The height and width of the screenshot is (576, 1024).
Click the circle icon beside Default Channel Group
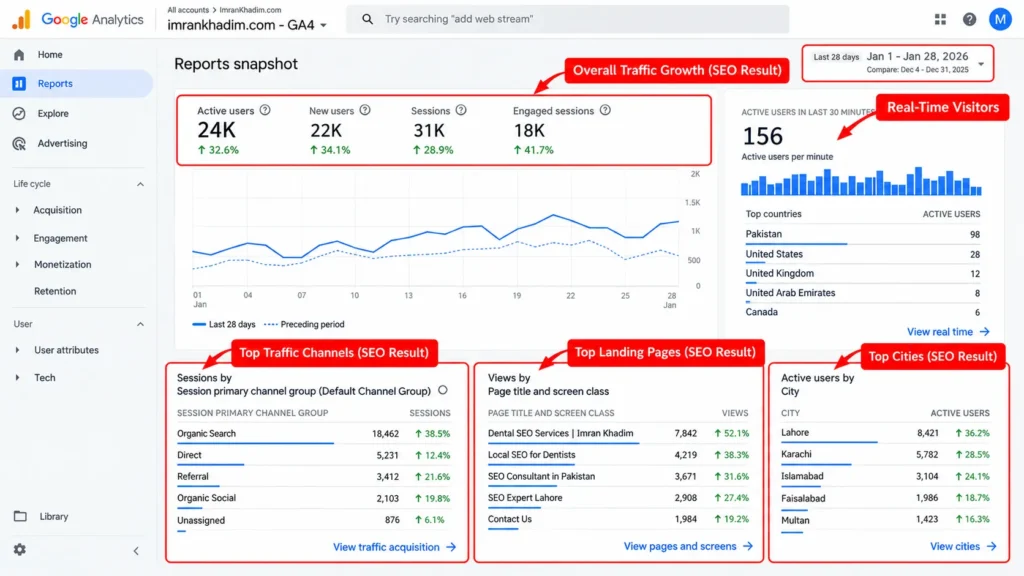[443, 390]
